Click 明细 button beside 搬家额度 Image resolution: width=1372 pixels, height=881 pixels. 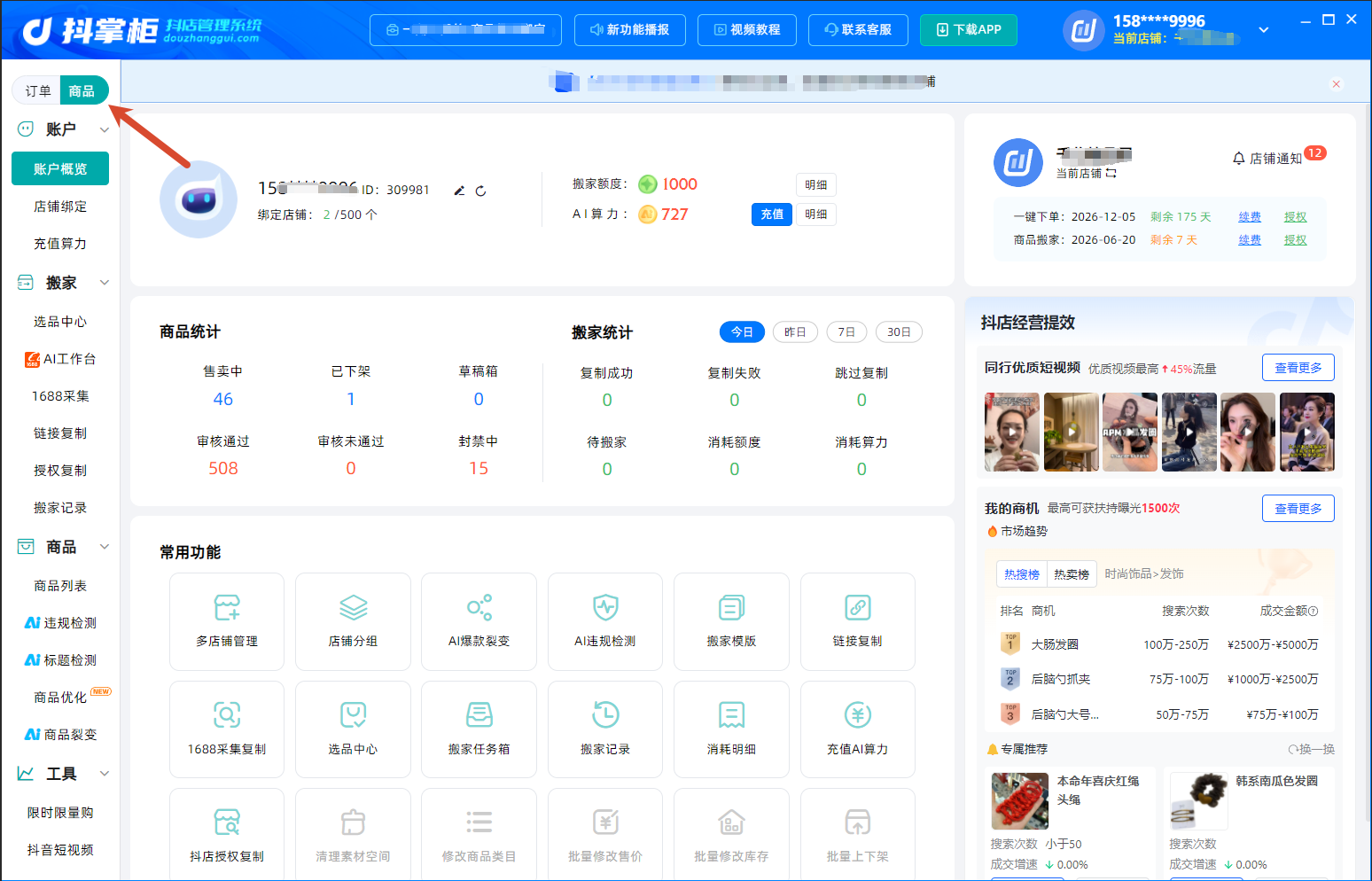coord(816,185)
